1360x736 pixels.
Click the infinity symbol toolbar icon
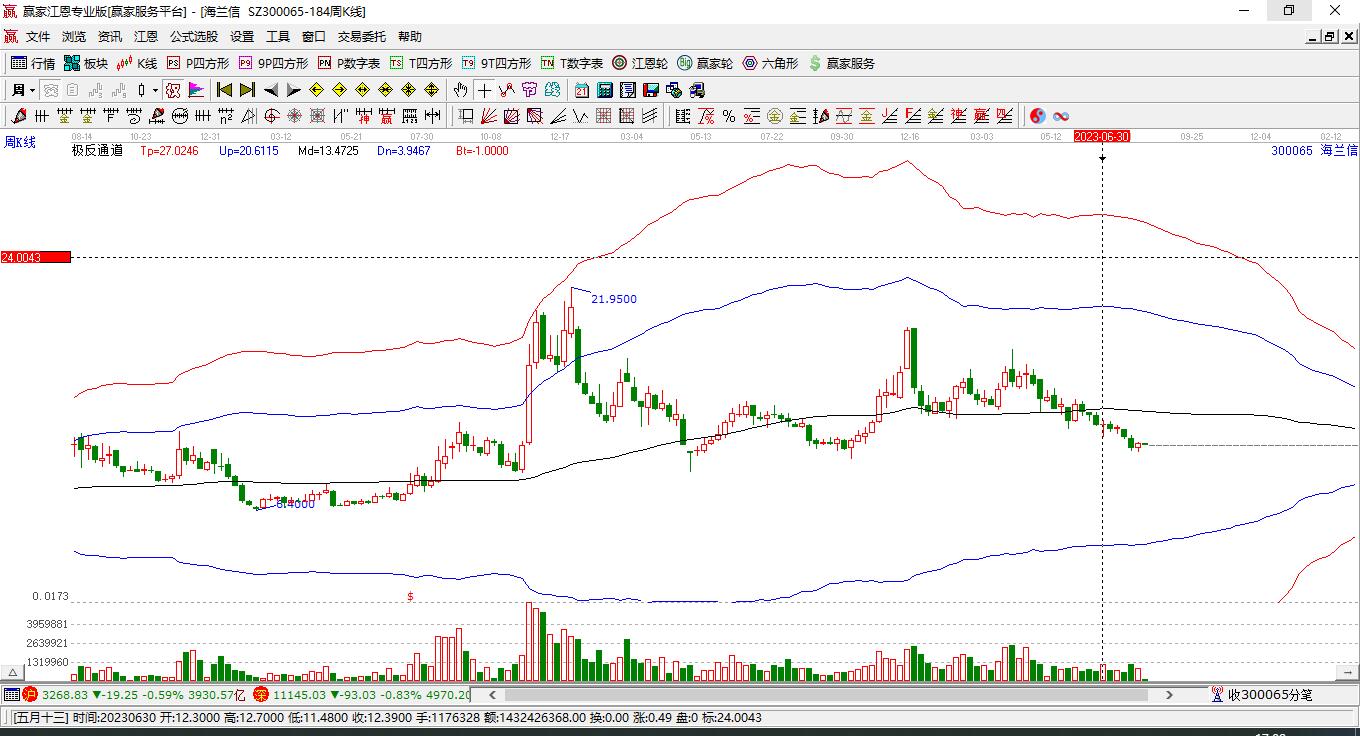click(x=1061, y=116)
